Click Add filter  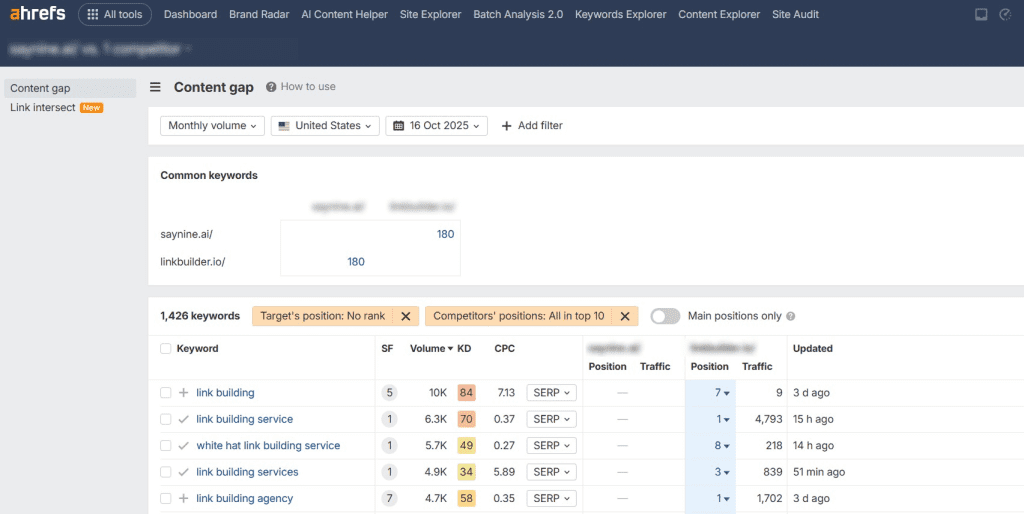tap(532, 125)
